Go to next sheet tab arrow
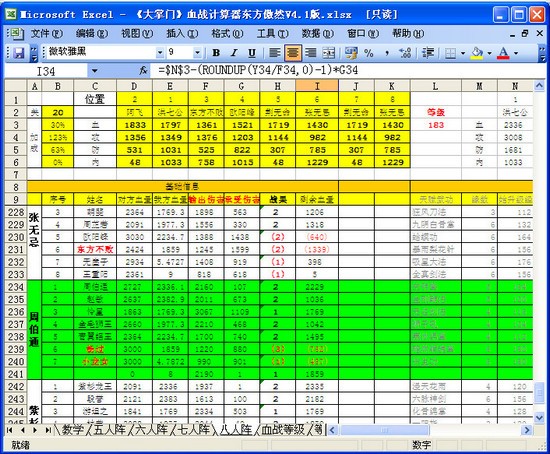 pos(35,430)
